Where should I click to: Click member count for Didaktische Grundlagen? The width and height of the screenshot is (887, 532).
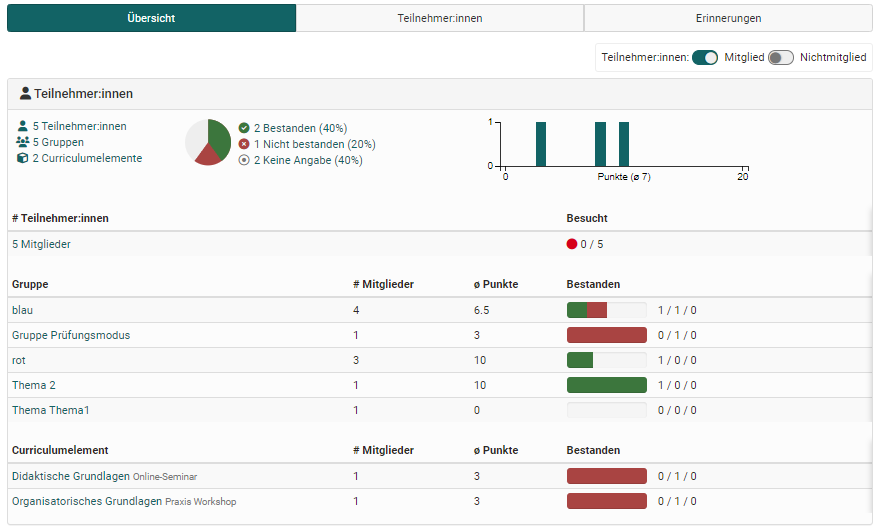click(356, 476)
